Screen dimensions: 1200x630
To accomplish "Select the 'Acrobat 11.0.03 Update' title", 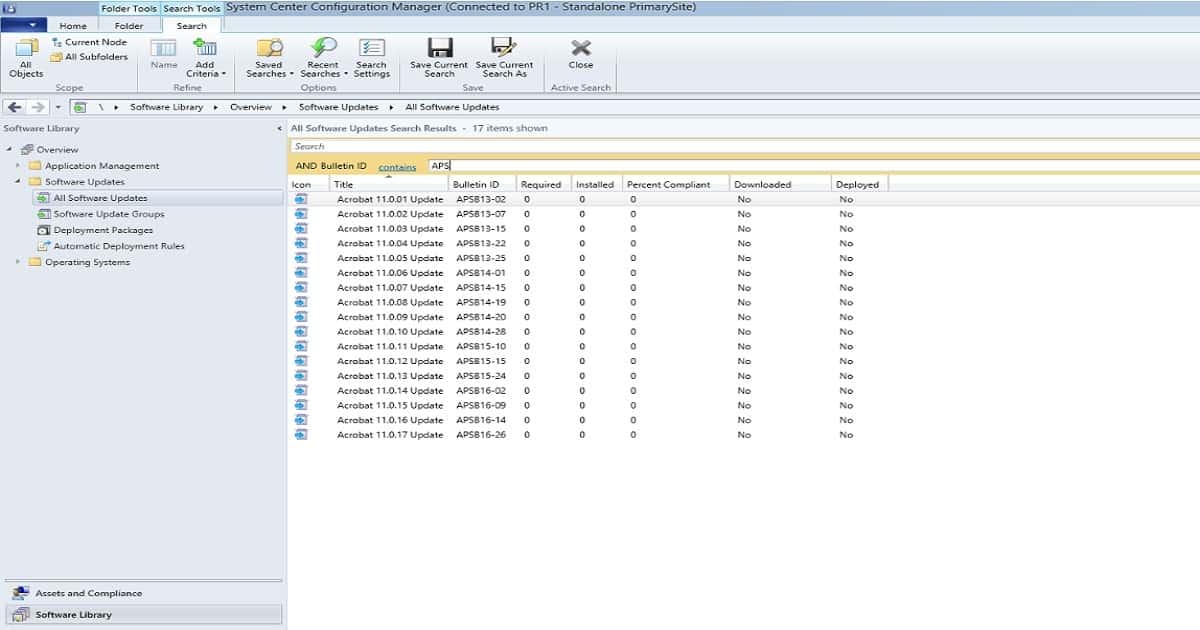I will coord(390,229).
